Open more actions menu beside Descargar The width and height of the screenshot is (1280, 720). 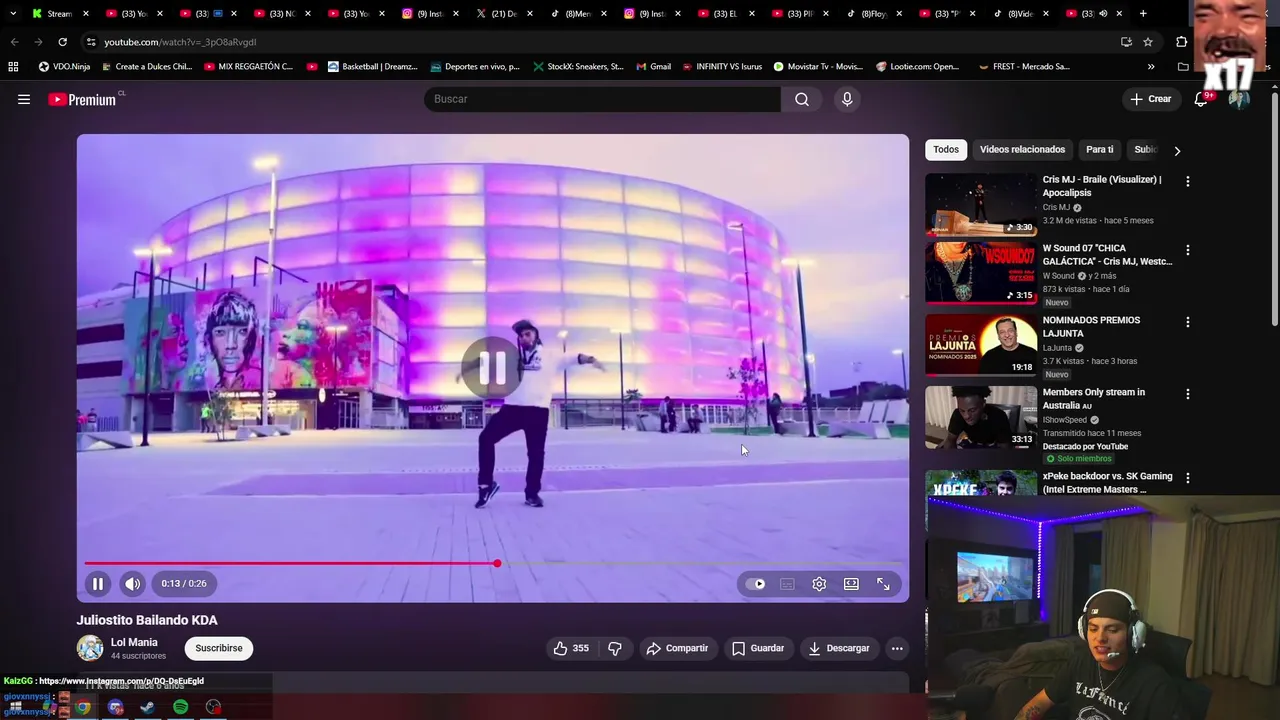coord(897,648)
